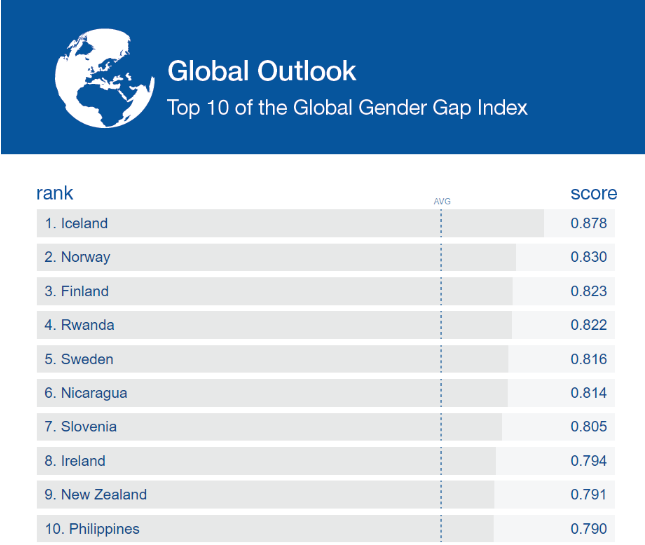
Task: Select the Philippines row label
Action: [x=91, y=529]
